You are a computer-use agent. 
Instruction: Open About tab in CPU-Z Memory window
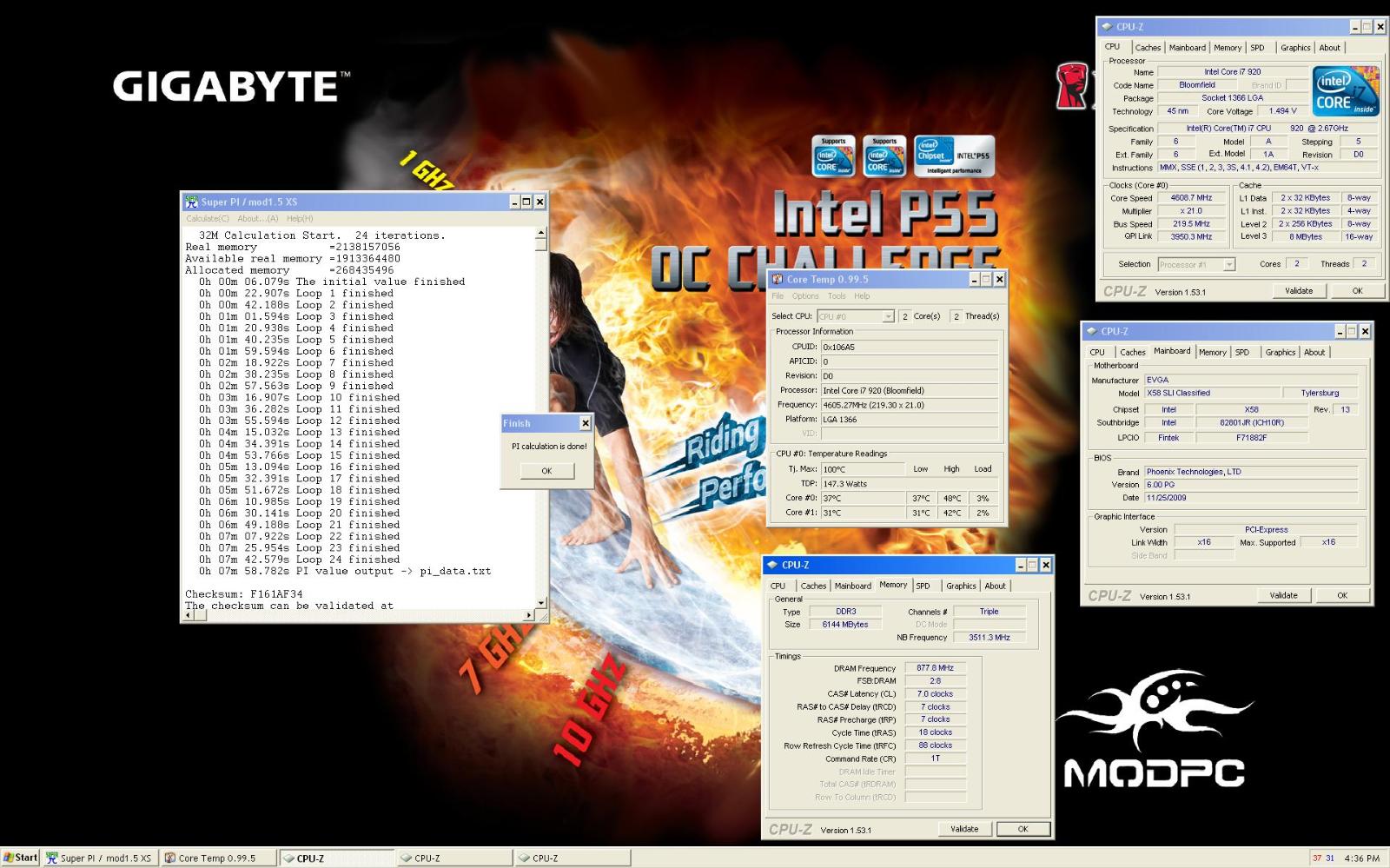[x=995, y=586]
